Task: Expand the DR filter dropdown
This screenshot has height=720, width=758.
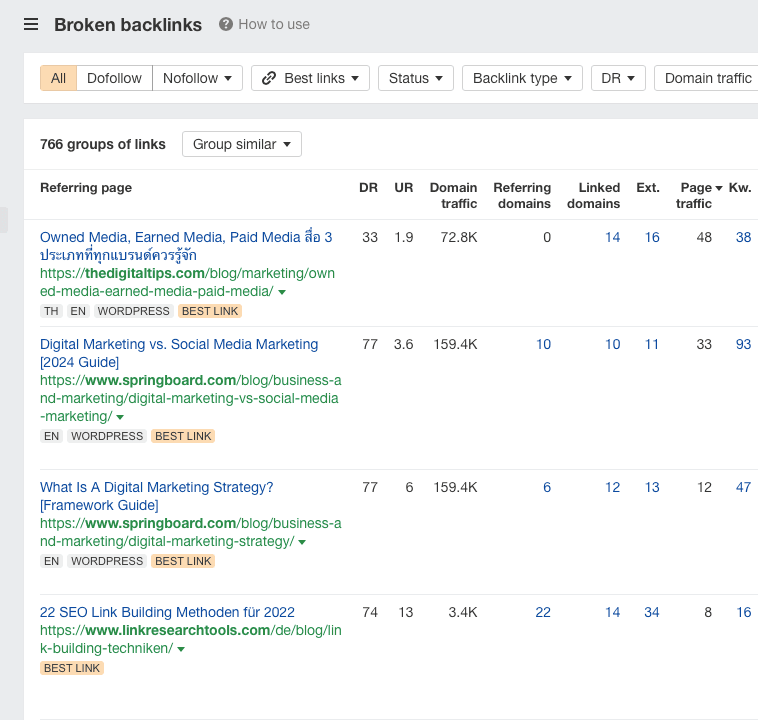Action: coord(618,78)
